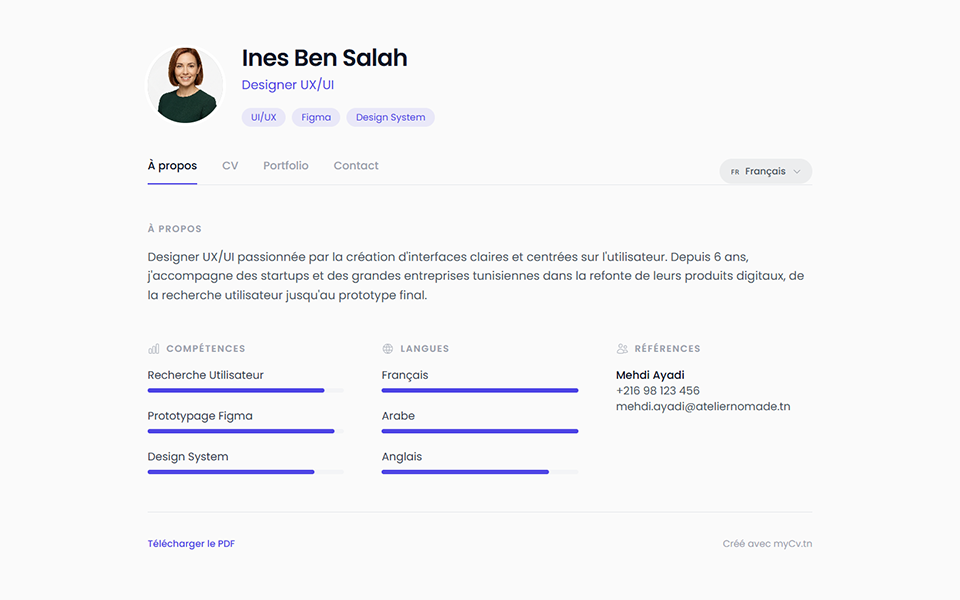Select the À propos tab
The height and width of the screenshot is (600, 960).
click(x=172, y=166)
